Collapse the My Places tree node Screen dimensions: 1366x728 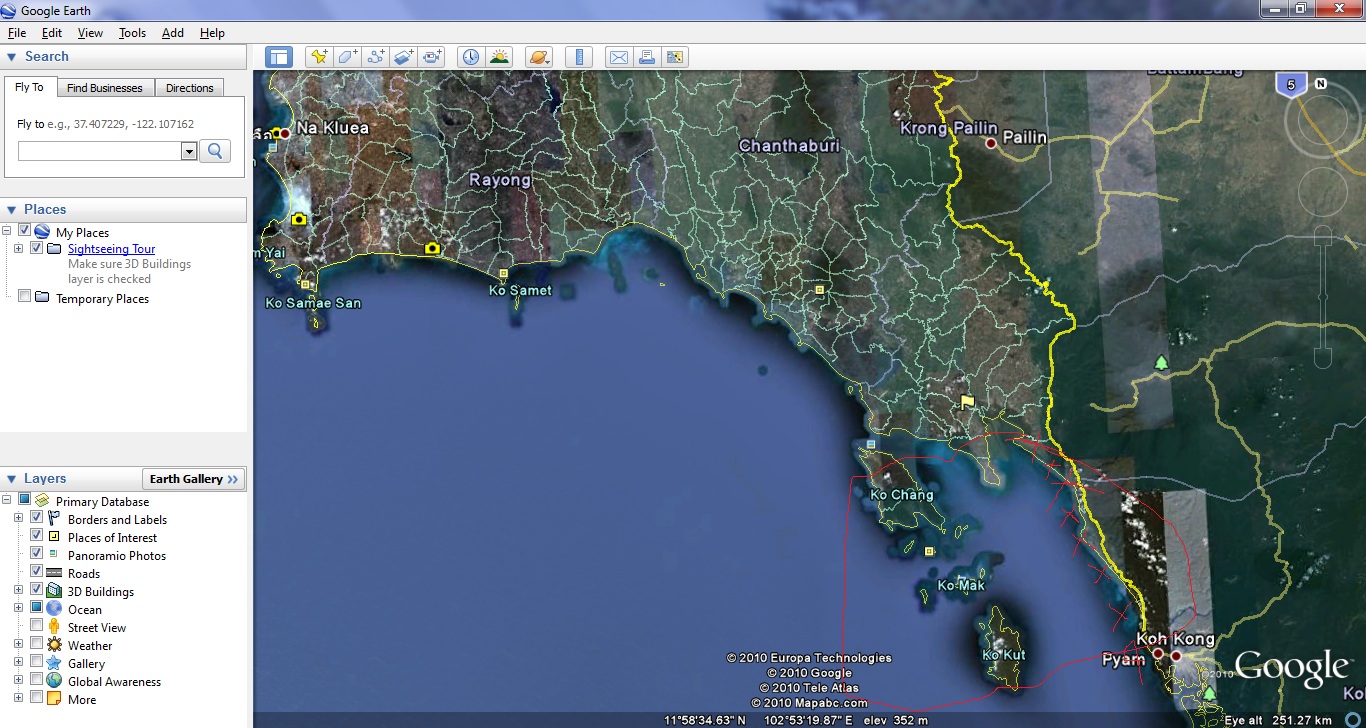[7, 231]
